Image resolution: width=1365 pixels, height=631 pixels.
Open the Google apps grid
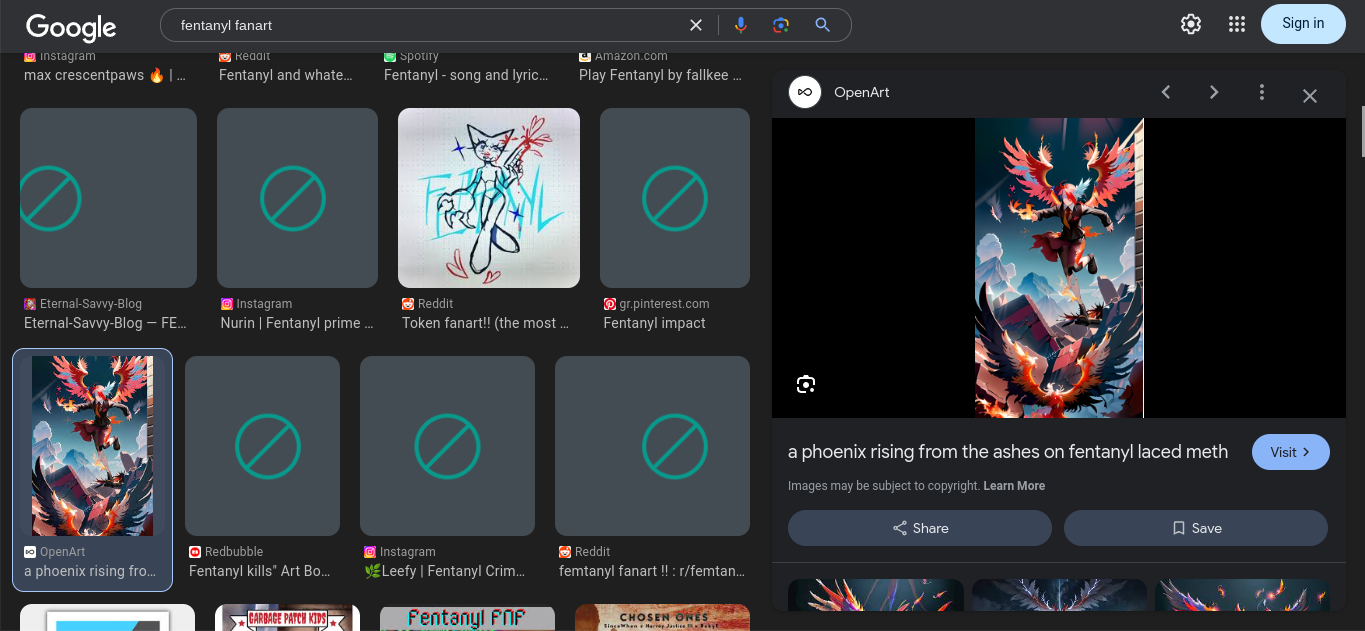click(1237, 24)
